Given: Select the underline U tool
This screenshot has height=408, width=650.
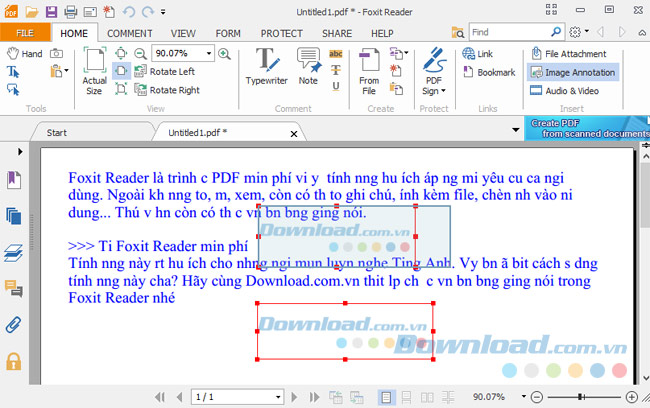Looking at the screenshot, I should point(335,86).
